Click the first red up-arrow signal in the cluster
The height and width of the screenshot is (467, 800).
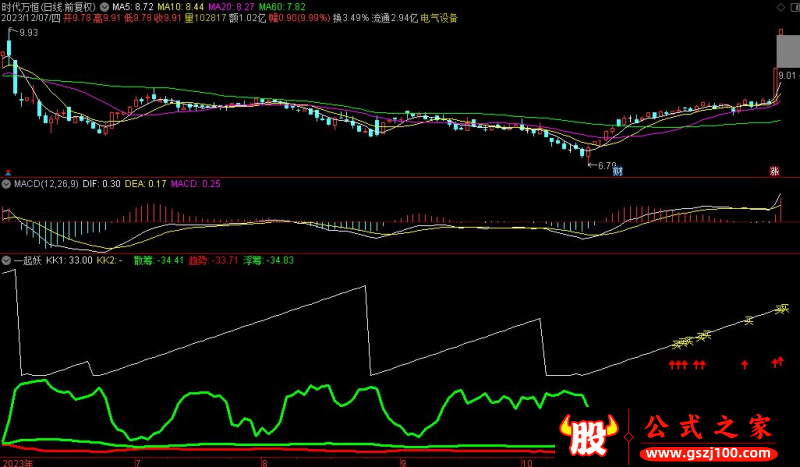pyautogui.click(x=671, y=366)
